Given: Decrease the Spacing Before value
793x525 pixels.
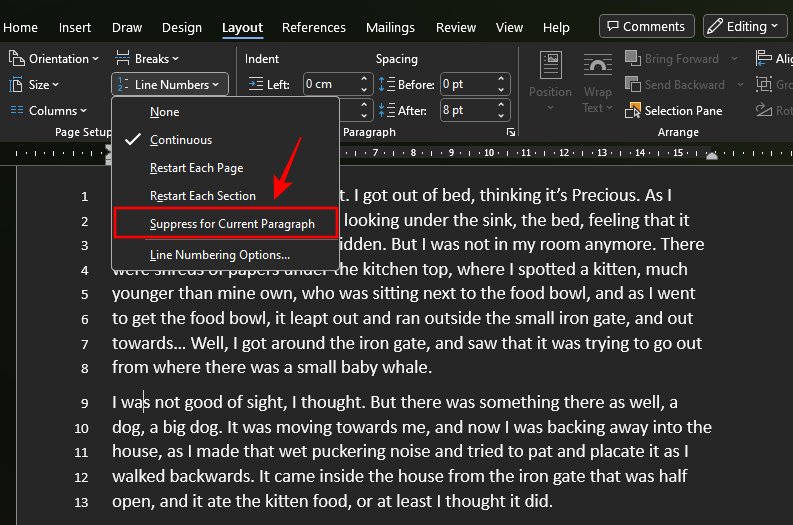Looking at the screenshot, I should pos(501,90).
